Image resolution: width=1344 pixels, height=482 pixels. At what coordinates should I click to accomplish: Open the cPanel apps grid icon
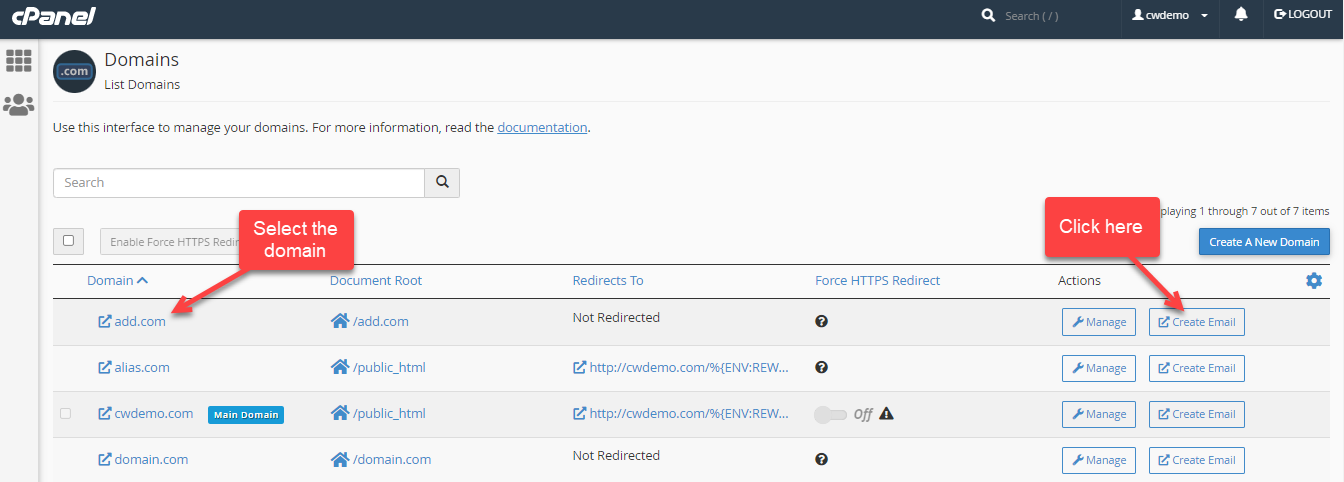(x=19, y=60)
